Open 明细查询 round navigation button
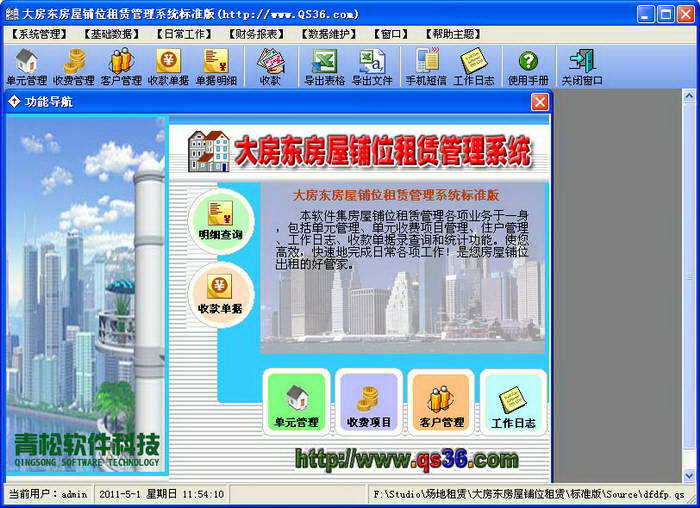The image size is (700, 508). tap(221, 221)
